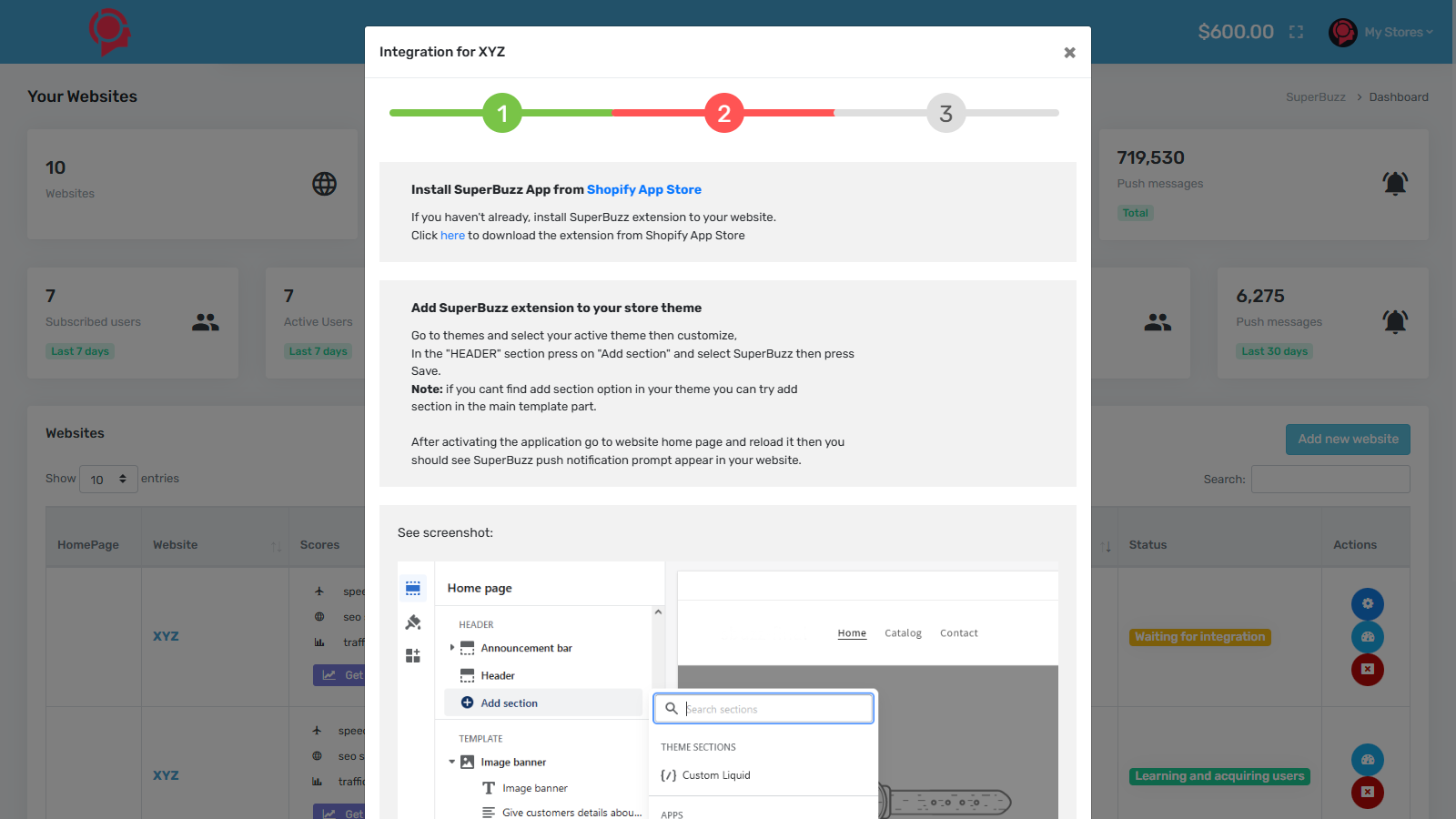The width and height of the screenshot is (1456, 819).
Task: Click the people icon on Subscribed users card
Action: tap(206, 322)
